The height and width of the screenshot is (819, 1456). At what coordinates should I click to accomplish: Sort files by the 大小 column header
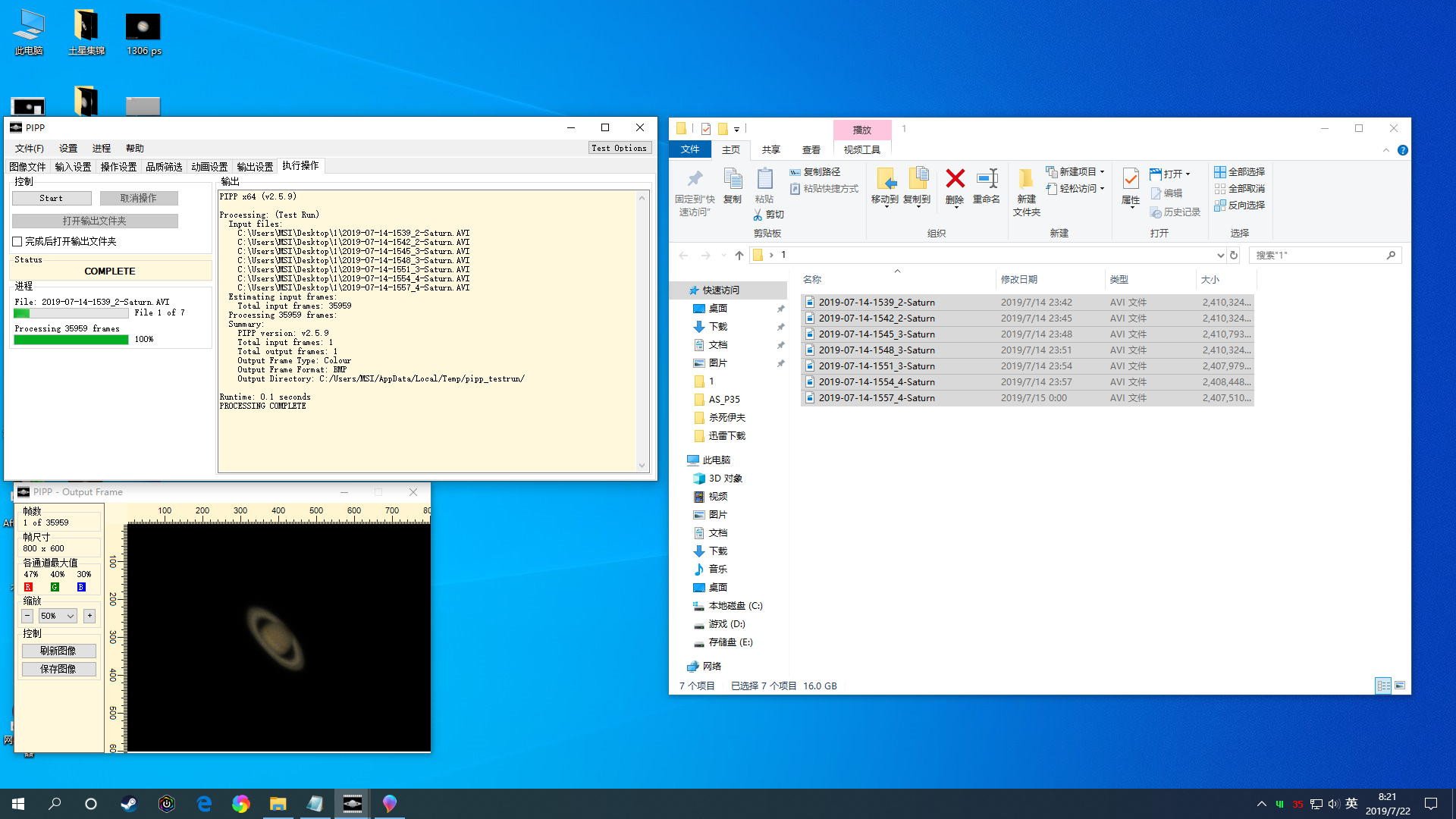1226,280
